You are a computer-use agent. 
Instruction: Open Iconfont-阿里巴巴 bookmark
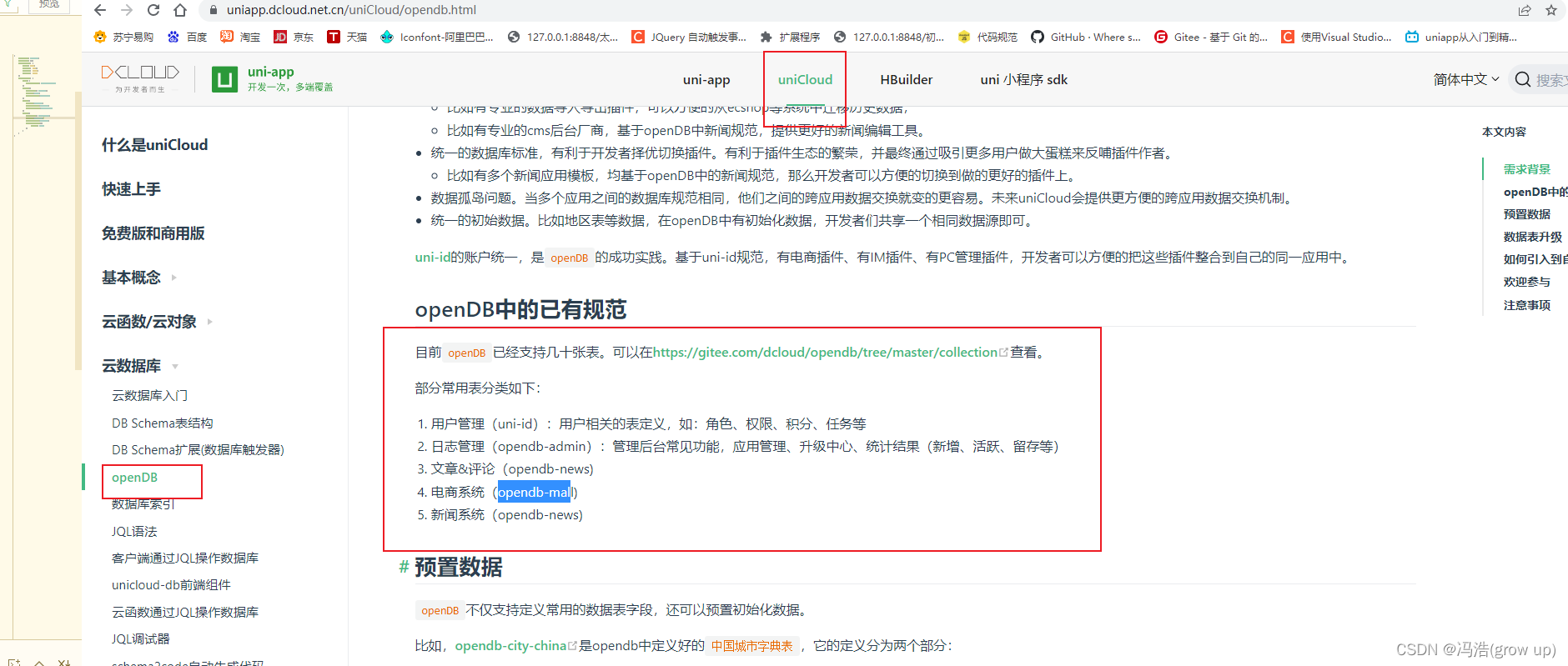pos(437,37)
